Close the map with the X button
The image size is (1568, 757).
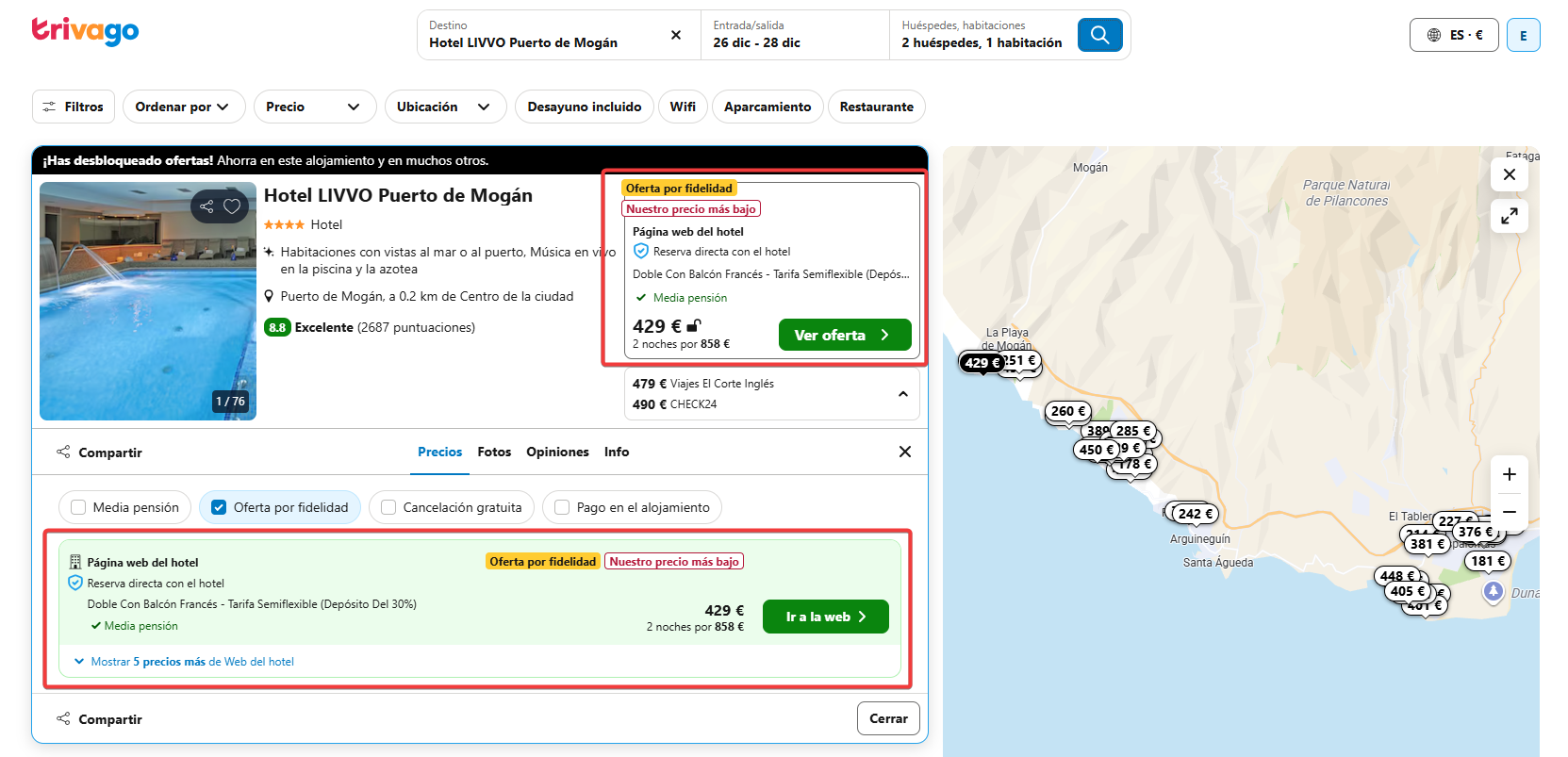[1510, 174]
